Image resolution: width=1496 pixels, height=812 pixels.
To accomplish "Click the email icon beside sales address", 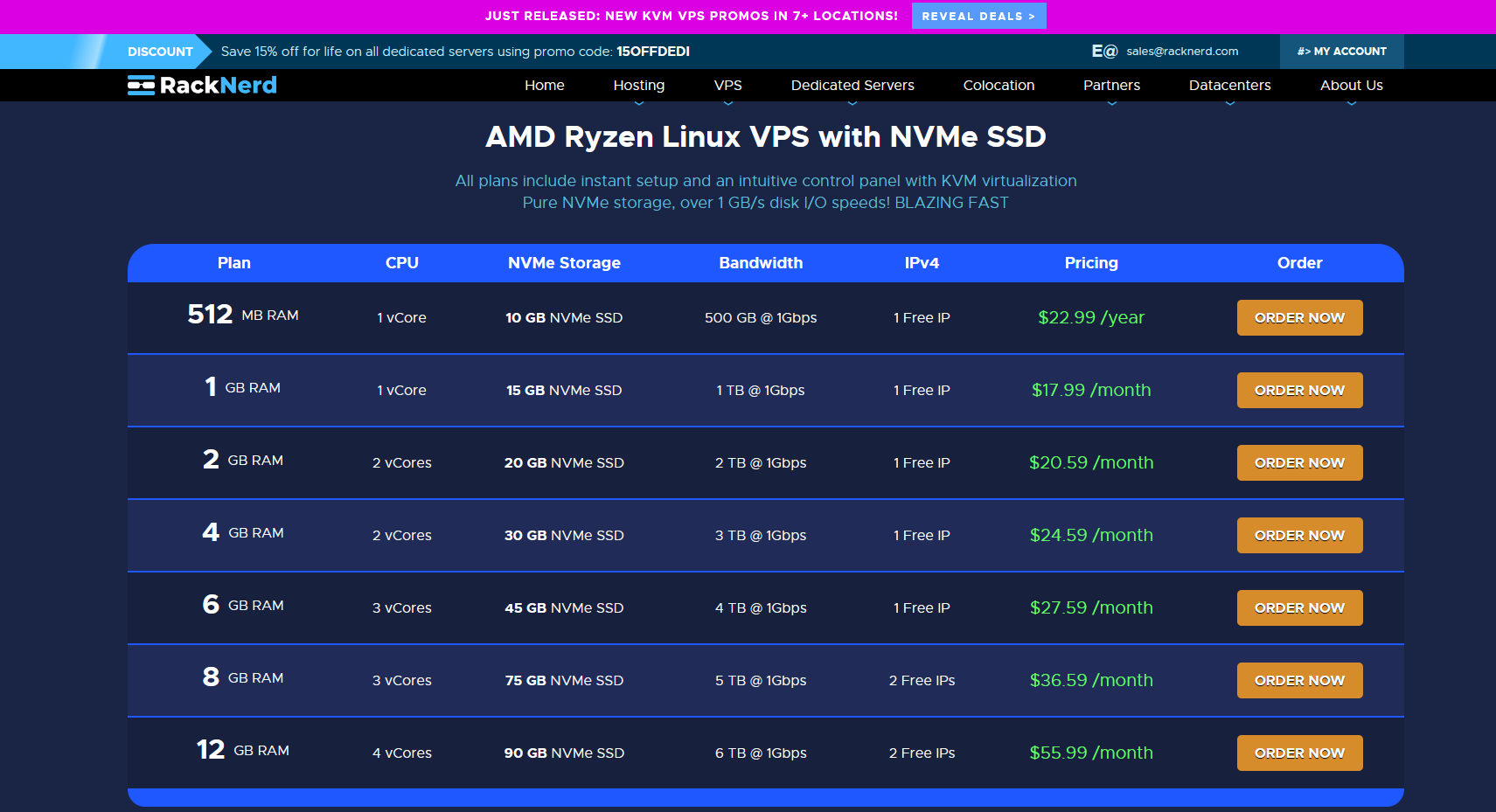I will click(x=1104, y=52).
